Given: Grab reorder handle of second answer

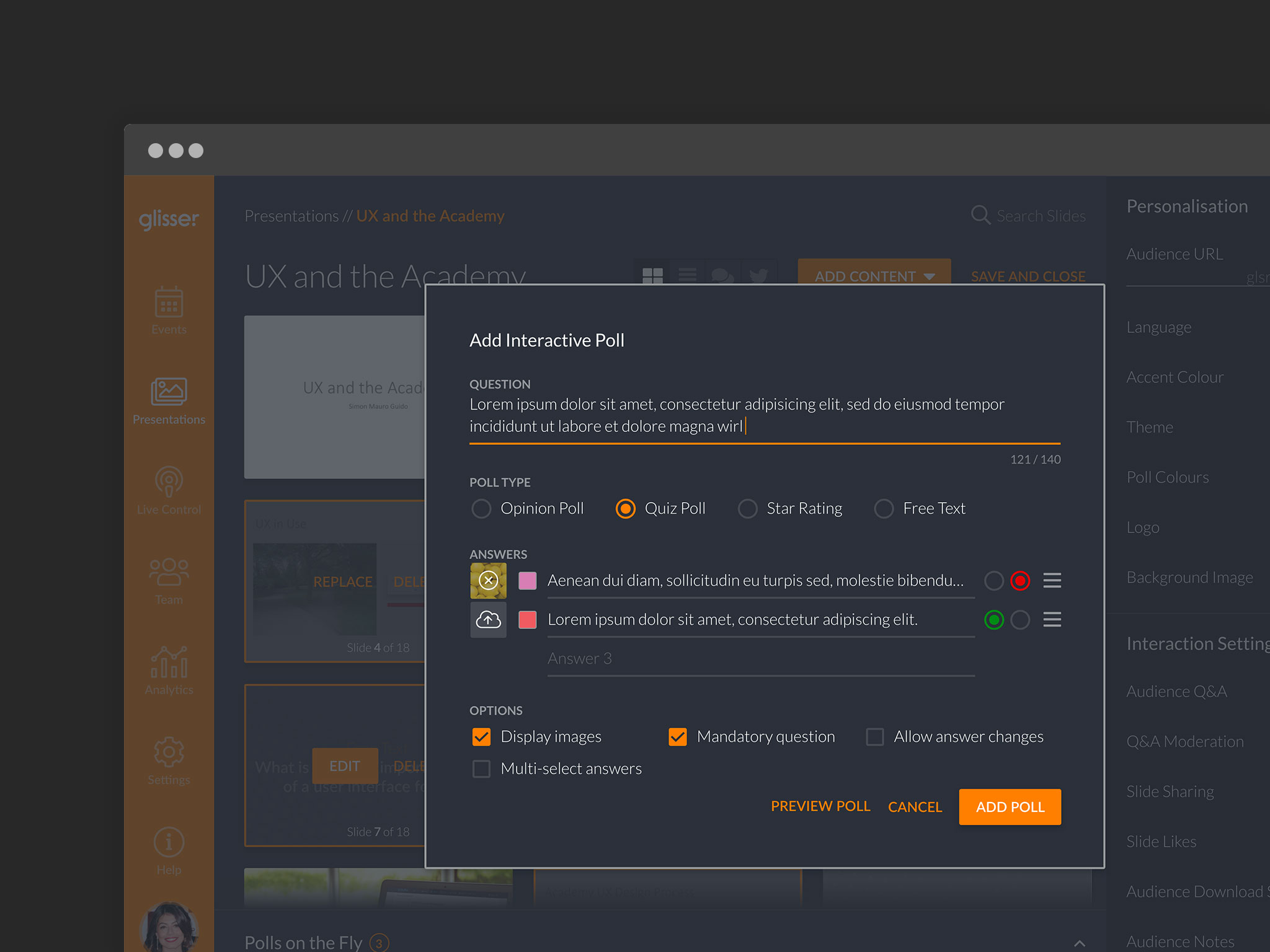Looking at the screenshot, I should [x=1052, y=619].
